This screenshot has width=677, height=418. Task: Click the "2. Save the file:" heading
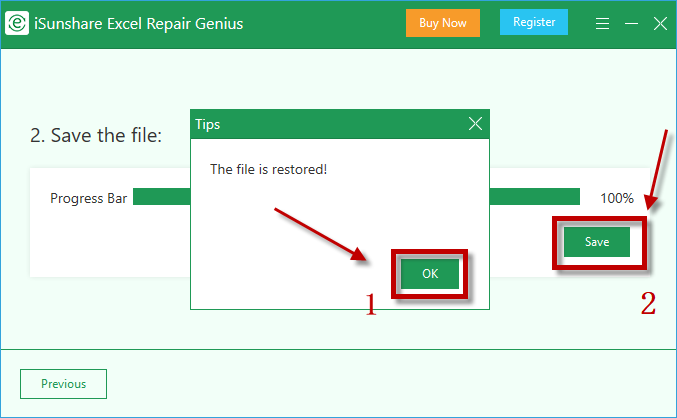tap(96, 136)
